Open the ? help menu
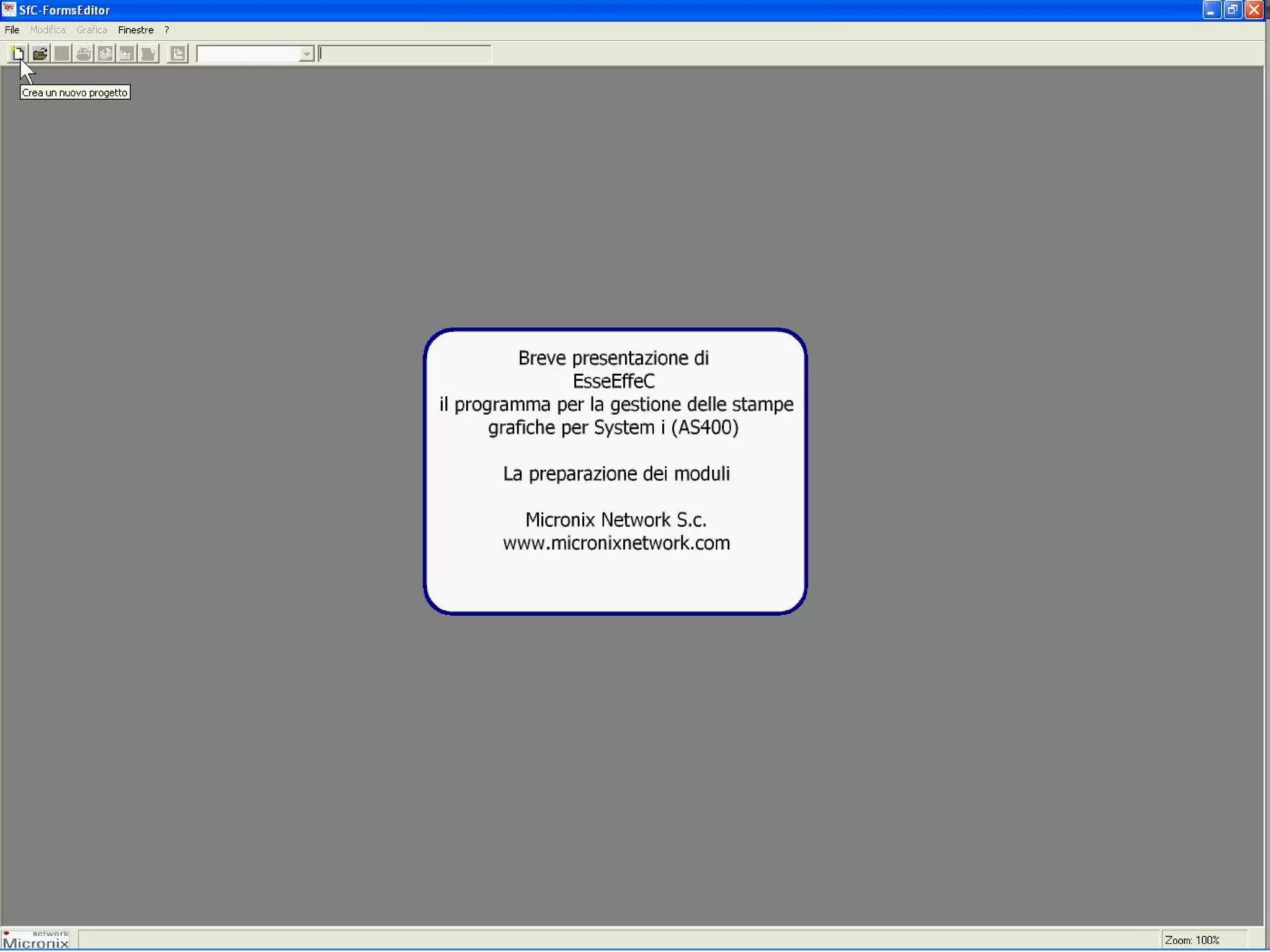 tap(166, 30)
